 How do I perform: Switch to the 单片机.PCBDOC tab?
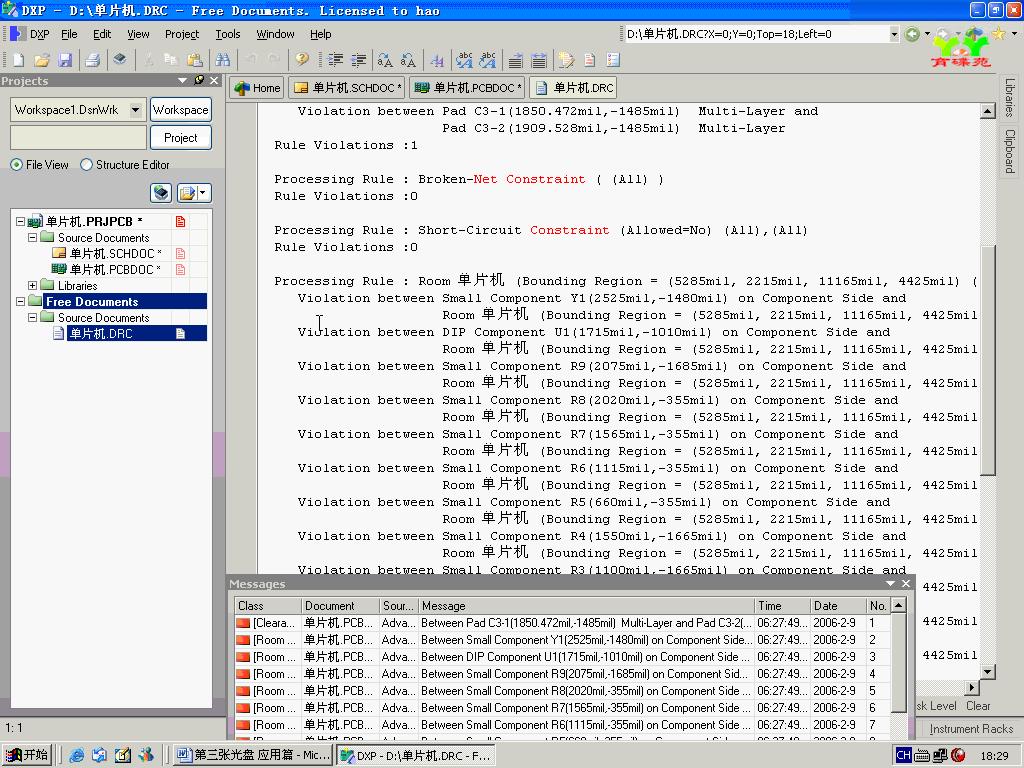click(468, 88)
